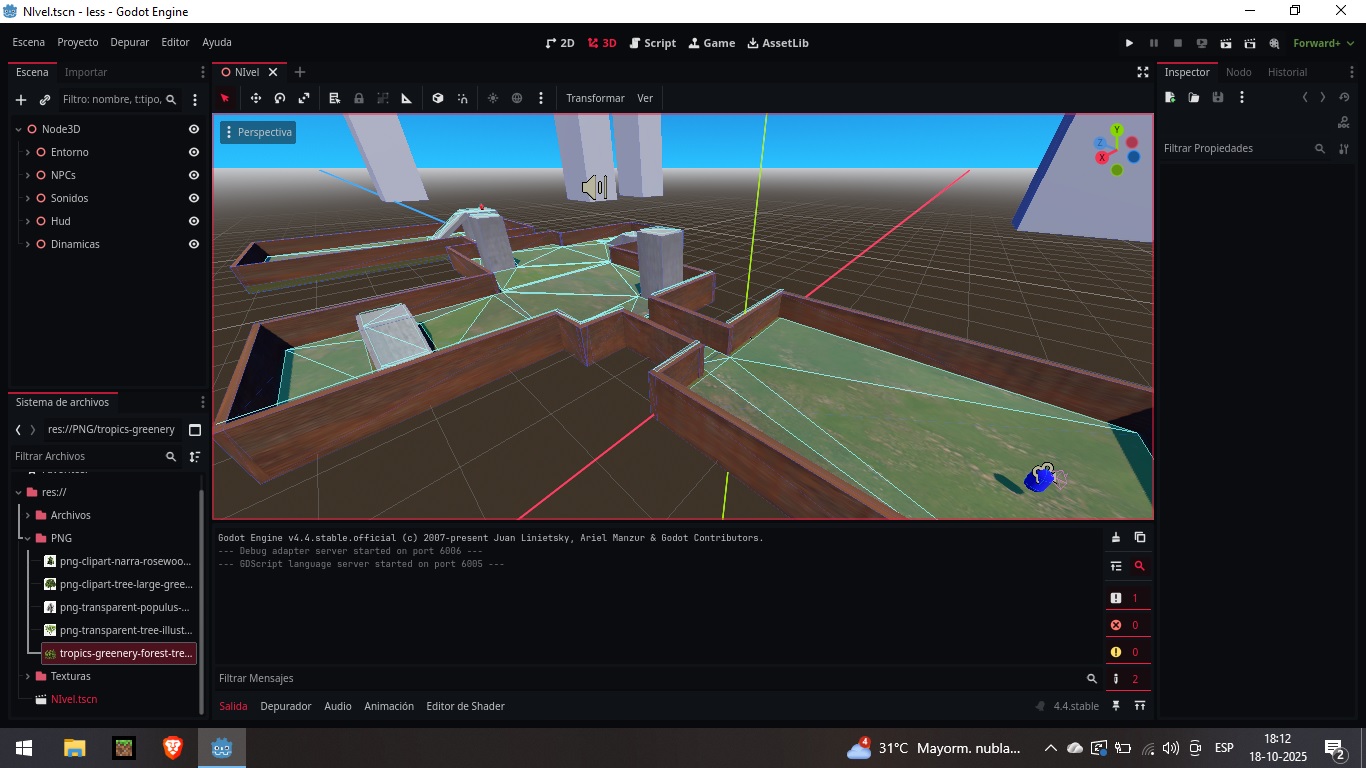Hide the Hud node

click(x=194, y=221)
